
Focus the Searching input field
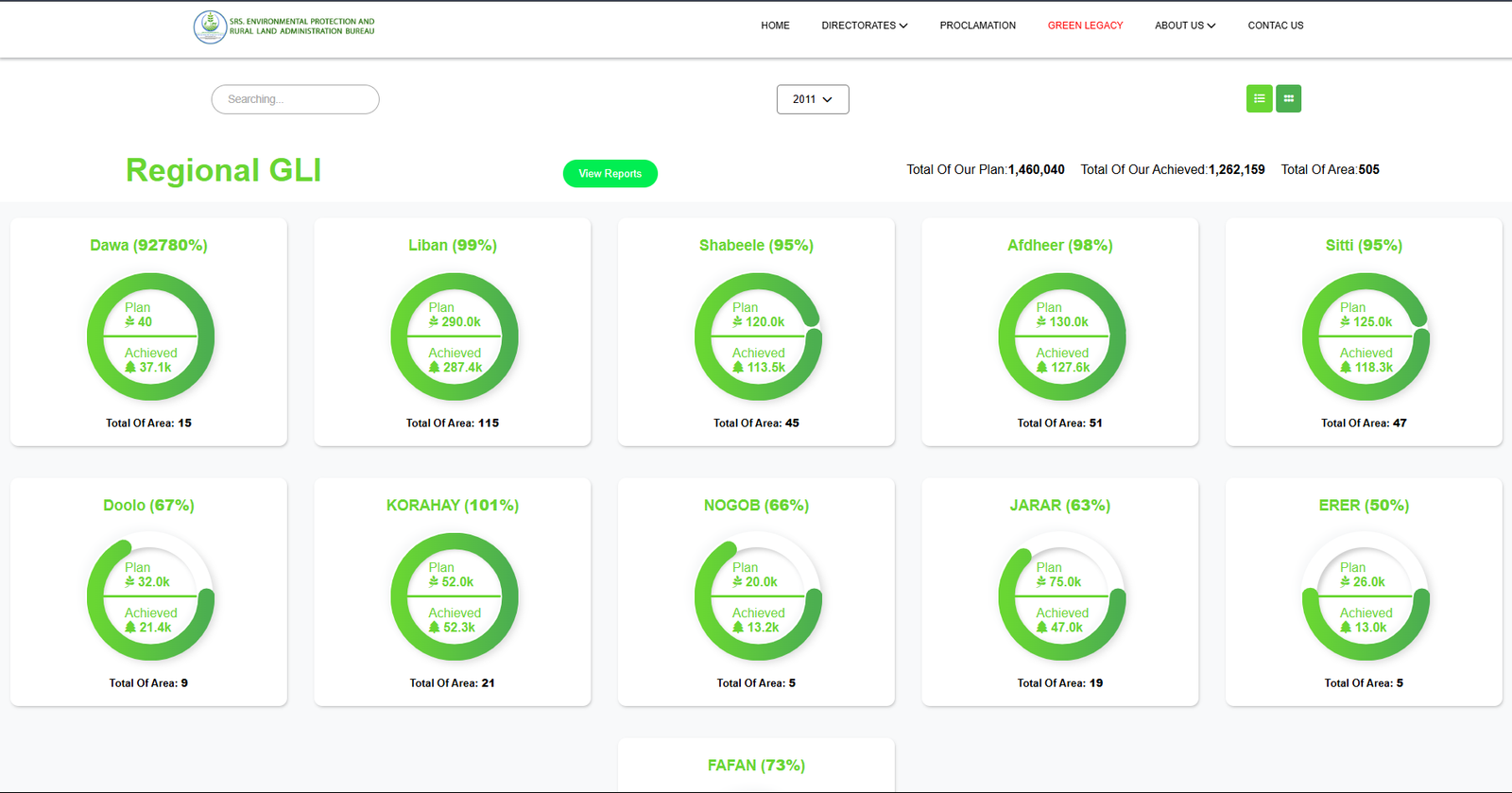pos(295,99)
